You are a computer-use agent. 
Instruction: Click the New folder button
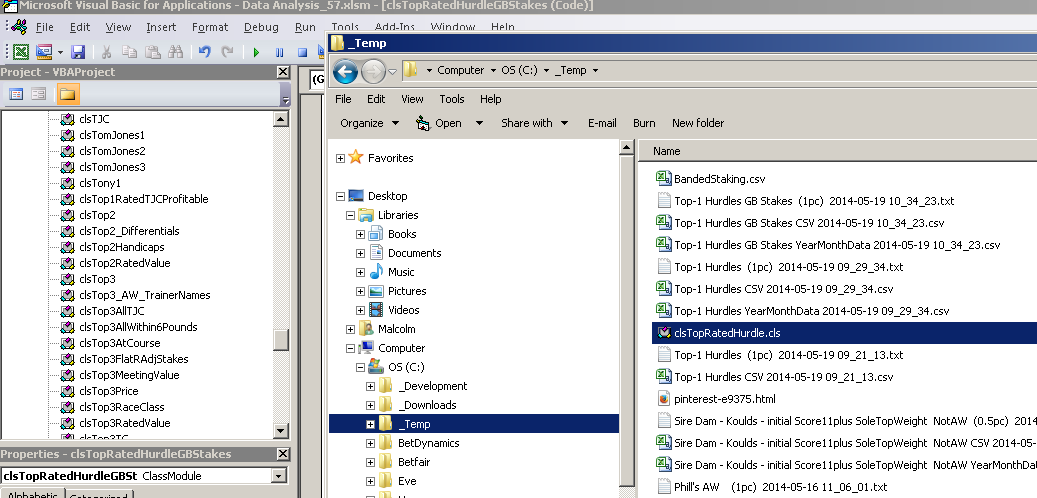(698, 123)
